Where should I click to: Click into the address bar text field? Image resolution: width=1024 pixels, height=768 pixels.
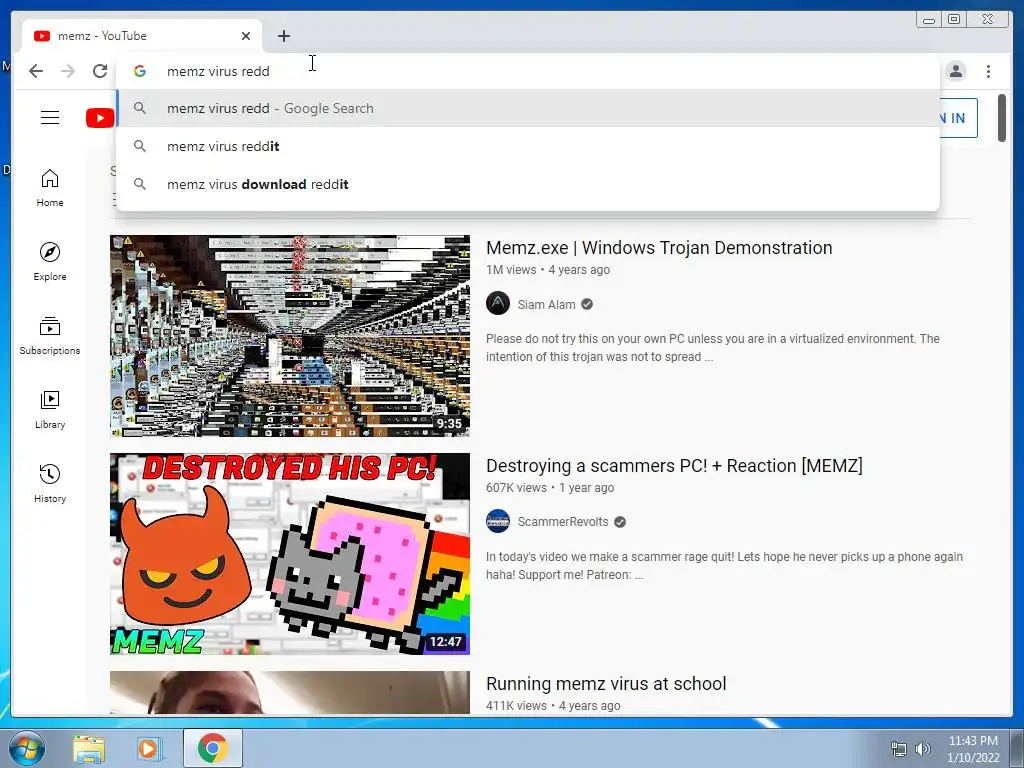tap(528, 71)
